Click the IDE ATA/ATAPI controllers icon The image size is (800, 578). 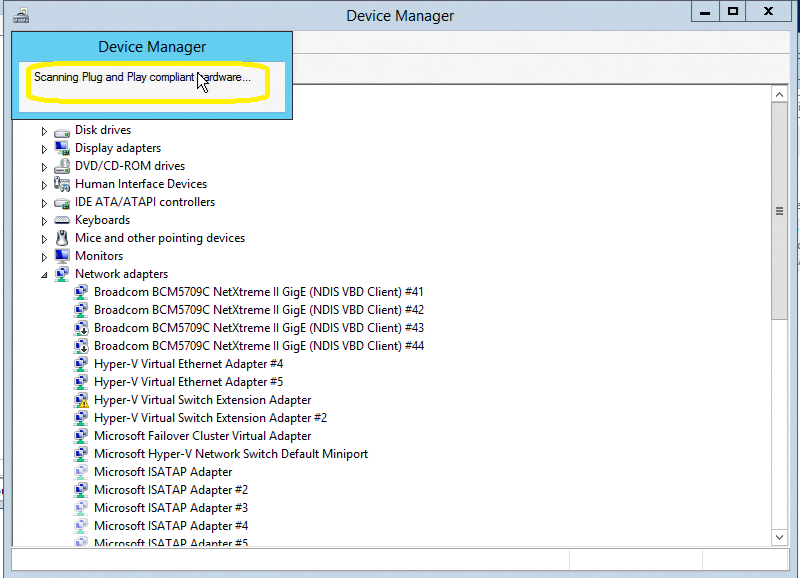click(62, 202)
